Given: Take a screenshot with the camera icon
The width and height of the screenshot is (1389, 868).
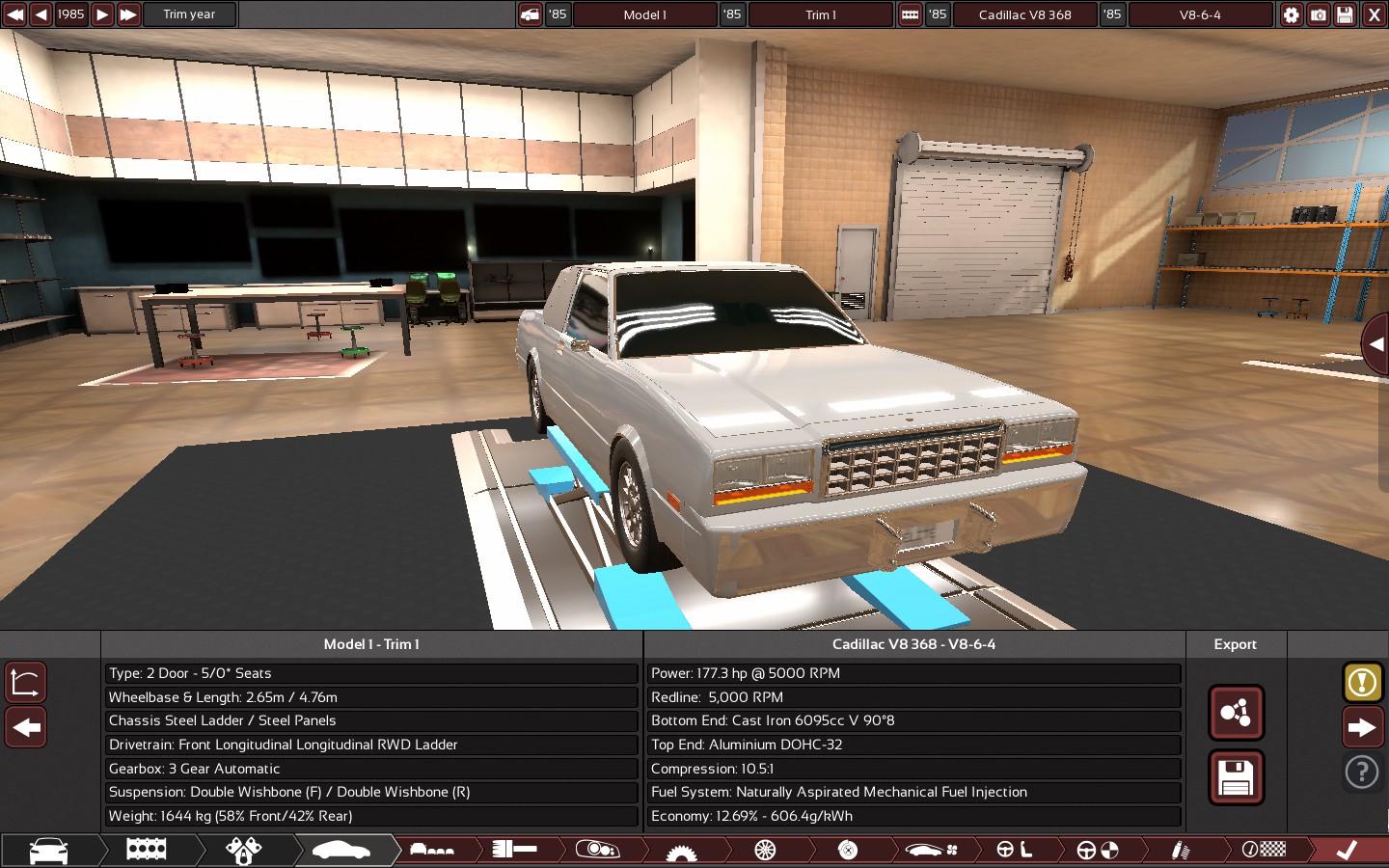Looking at the screenshot, I should coord(1319,14).
